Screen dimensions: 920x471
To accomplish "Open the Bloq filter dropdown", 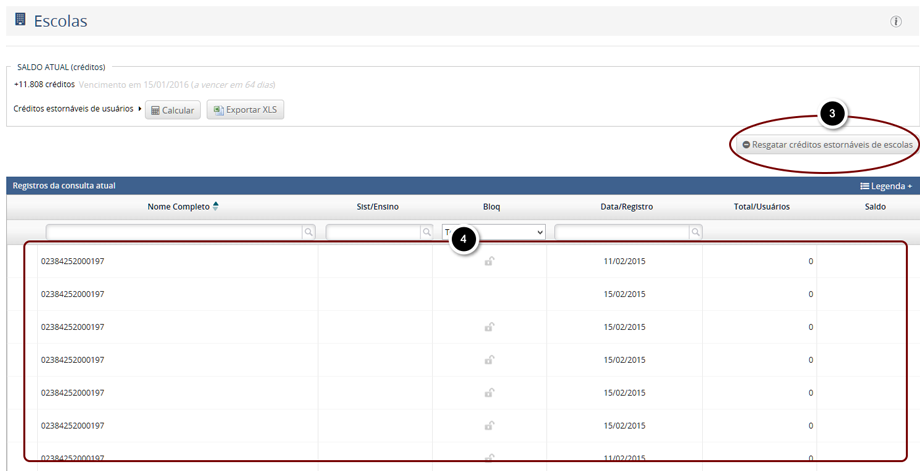I will tap(494, 232).
